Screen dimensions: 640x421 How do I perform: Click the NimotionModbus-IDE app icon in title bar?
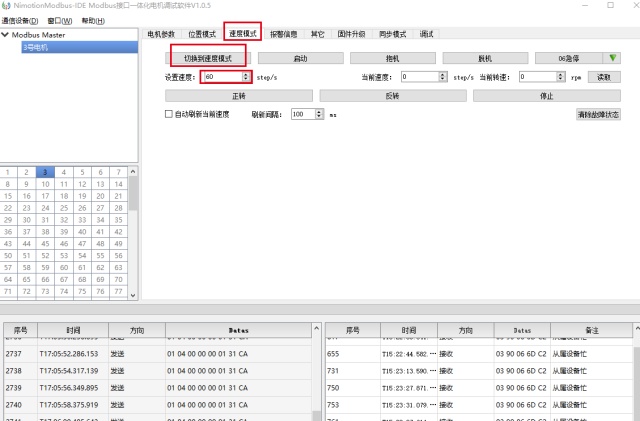click(x=6, y=5)
